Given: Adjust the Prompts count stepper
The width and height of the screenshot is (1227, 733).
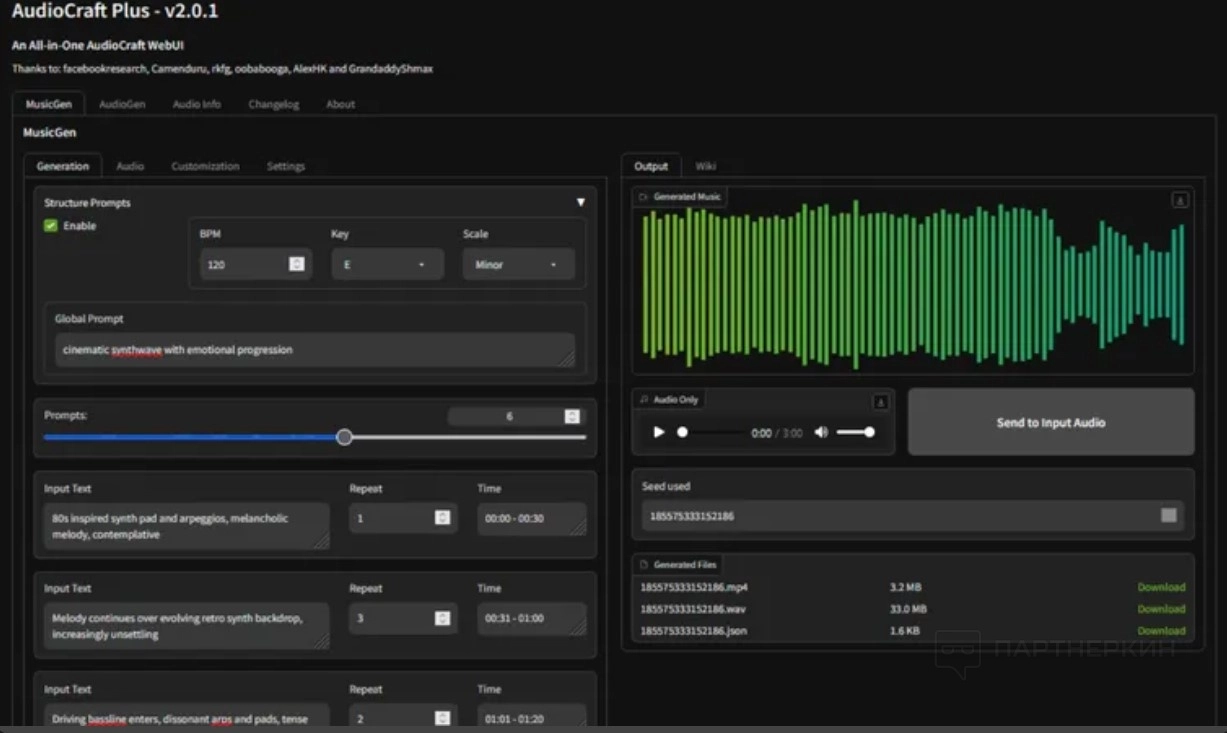Looking at the screenshot, I should point(571,417).
